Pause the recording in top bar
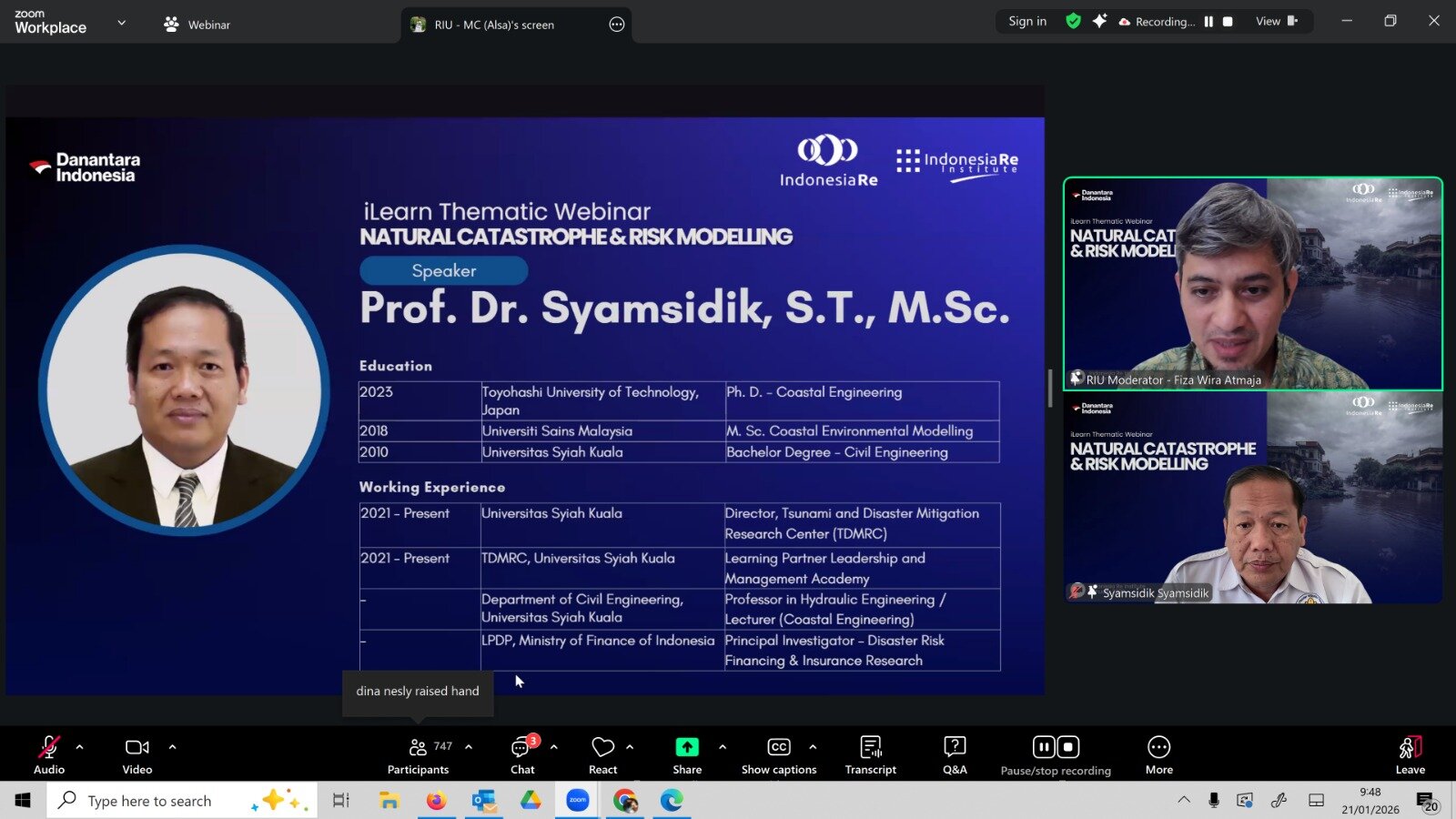 [1208, 21]
